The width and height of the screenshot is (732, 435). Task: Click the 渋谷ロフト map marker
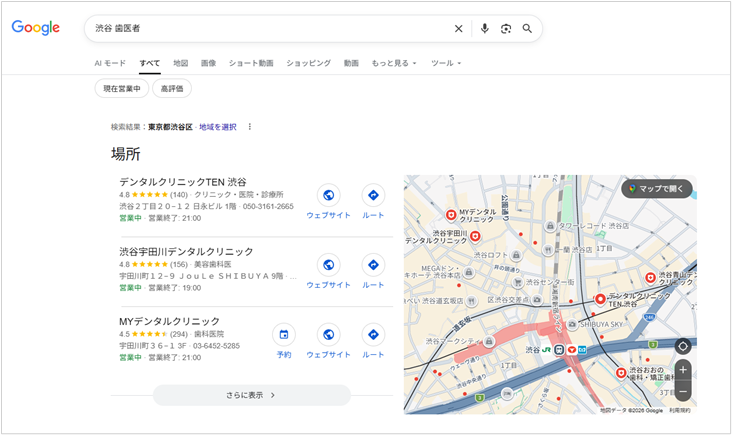coord(516,255)
